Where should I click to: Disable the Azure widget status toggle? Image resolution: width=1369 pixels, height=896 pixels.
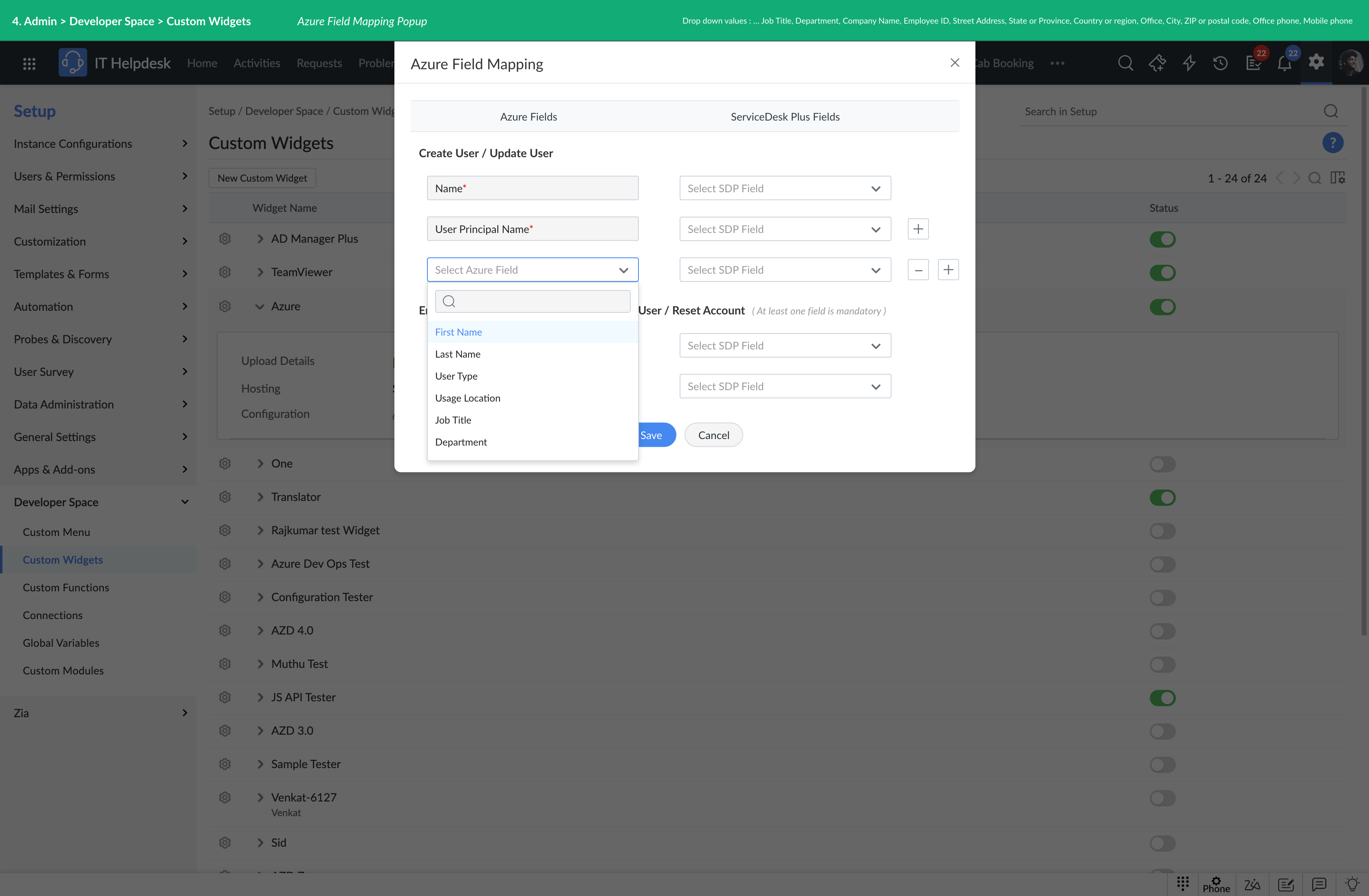click(x=1162, y=307)
